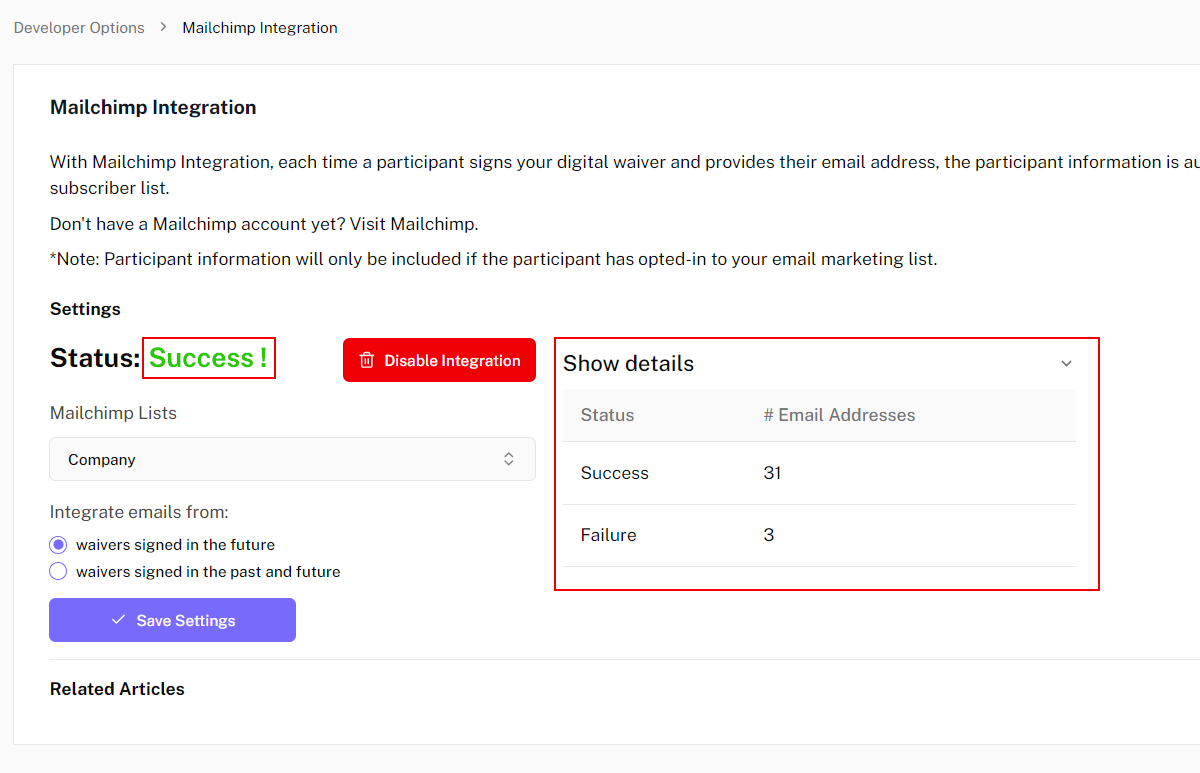Click the up-down arrows in Company selector
The width and height of the screenshot is (1200, 773).
[509, 459]
